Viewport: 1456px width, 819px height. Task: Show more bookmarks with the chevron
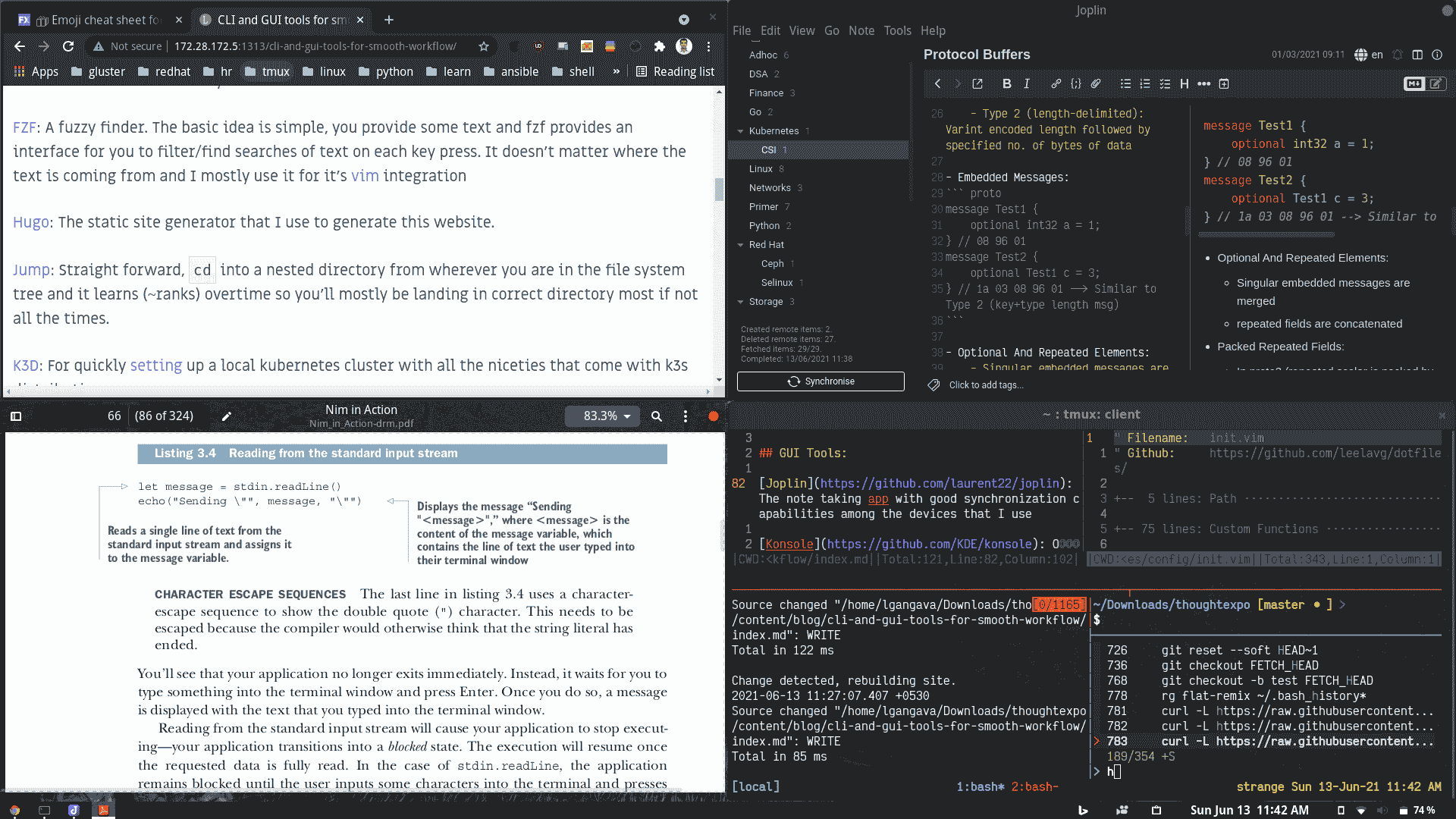pyautogui.click(x=617, y=71)
